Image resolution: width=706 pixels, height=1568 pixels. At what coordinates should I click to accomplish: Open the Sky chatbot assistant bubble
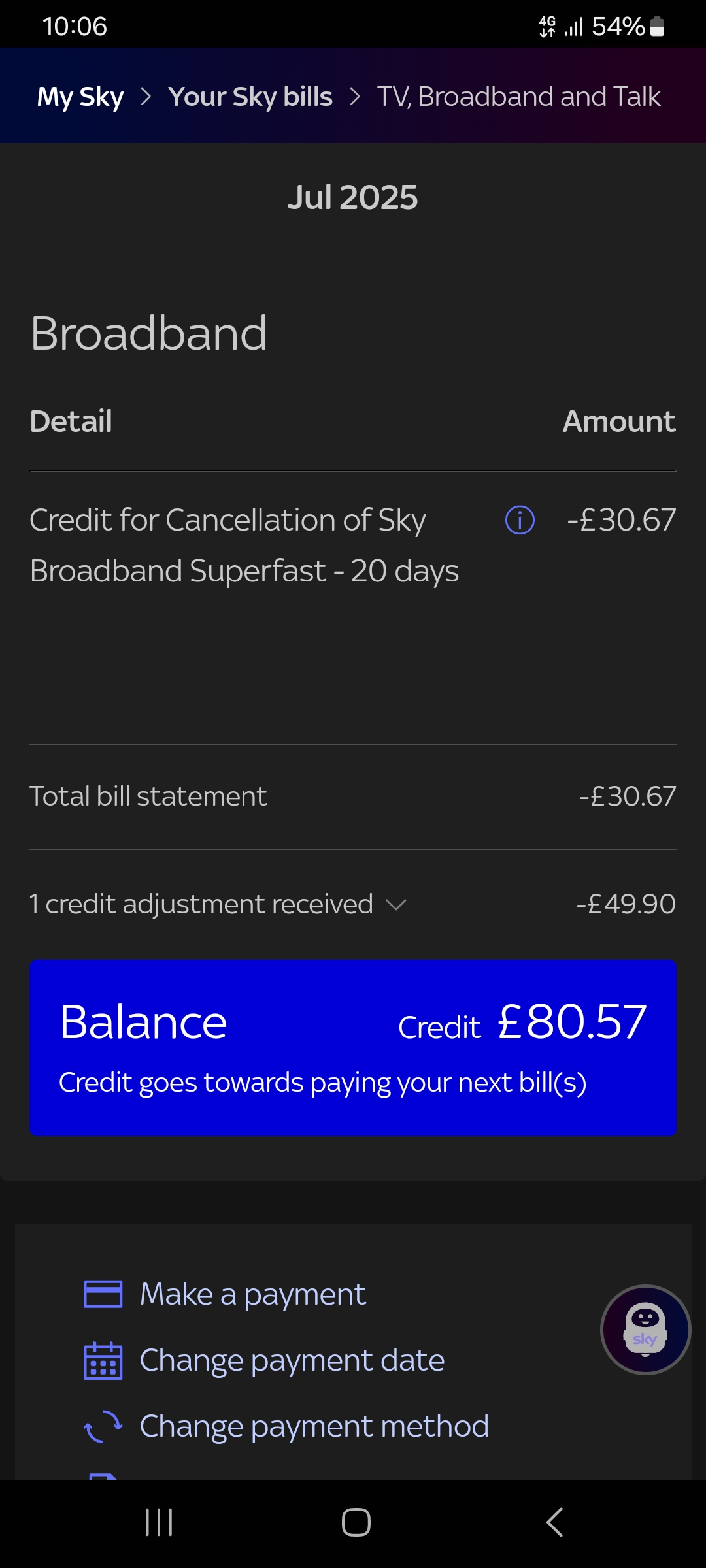click(x=645, y=1330)
